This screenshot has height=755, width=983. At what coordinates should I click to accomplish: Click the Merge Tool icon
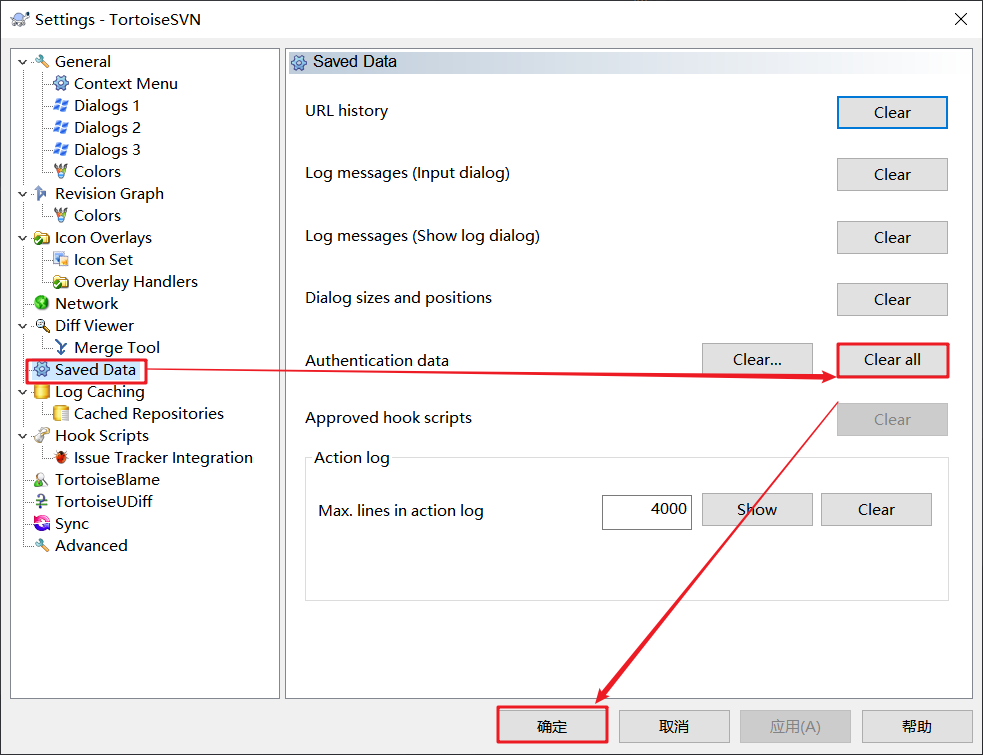(x=61, y=347)
